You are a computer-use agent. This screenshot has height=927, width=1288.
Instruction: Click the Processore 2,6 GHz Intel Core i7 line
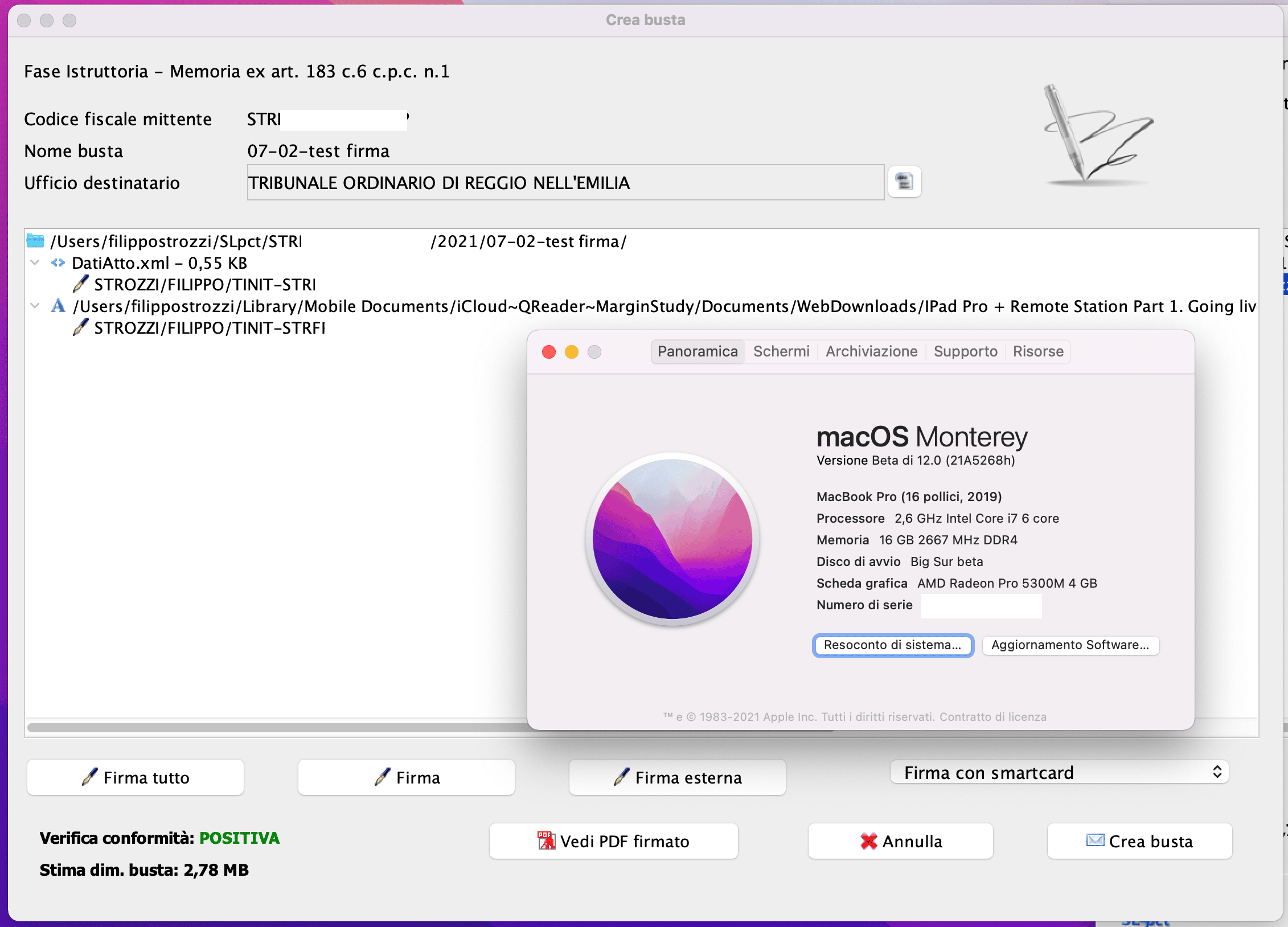[938, 518]
